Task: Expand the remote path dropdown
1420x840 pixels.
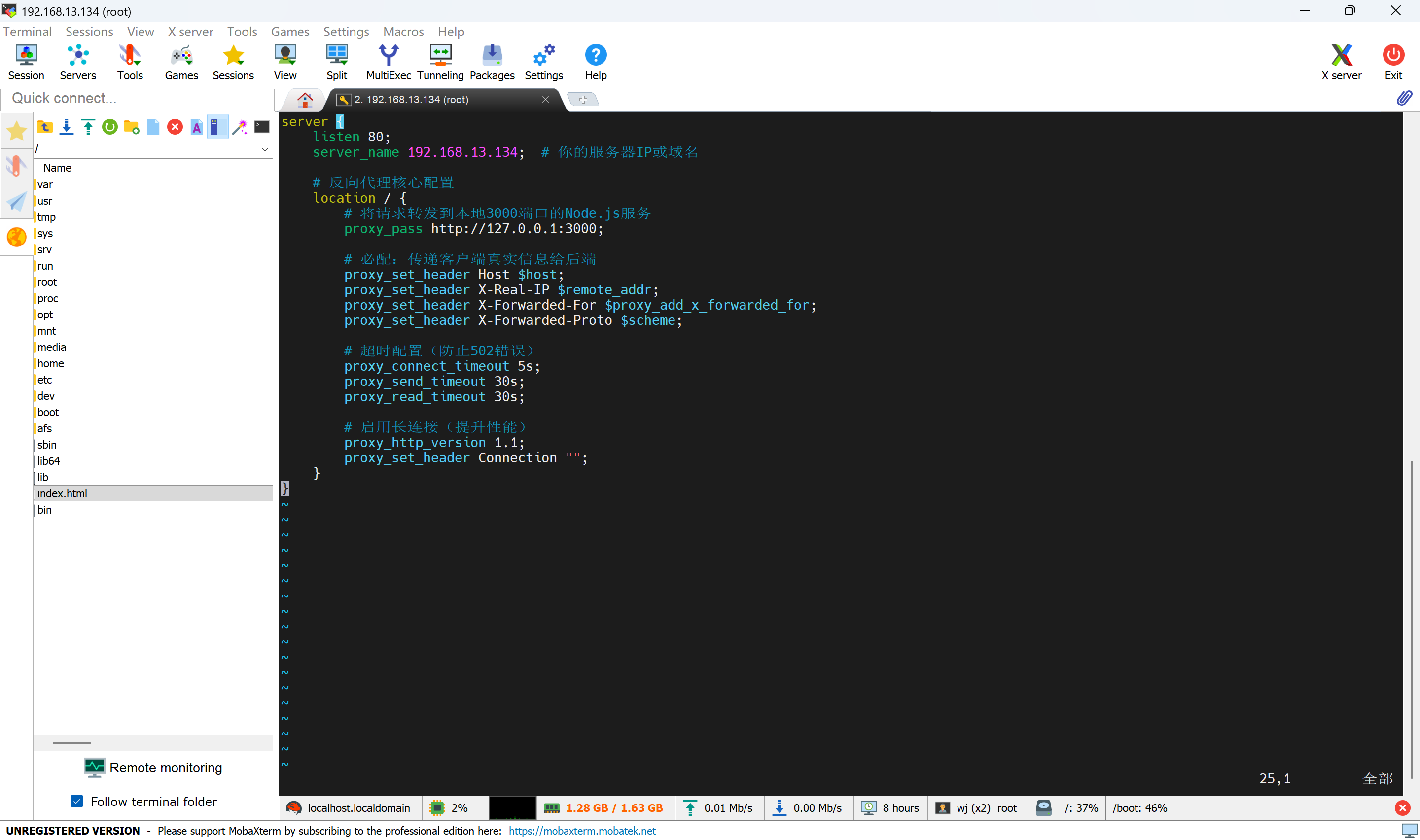Action: (x=264, y=149)
